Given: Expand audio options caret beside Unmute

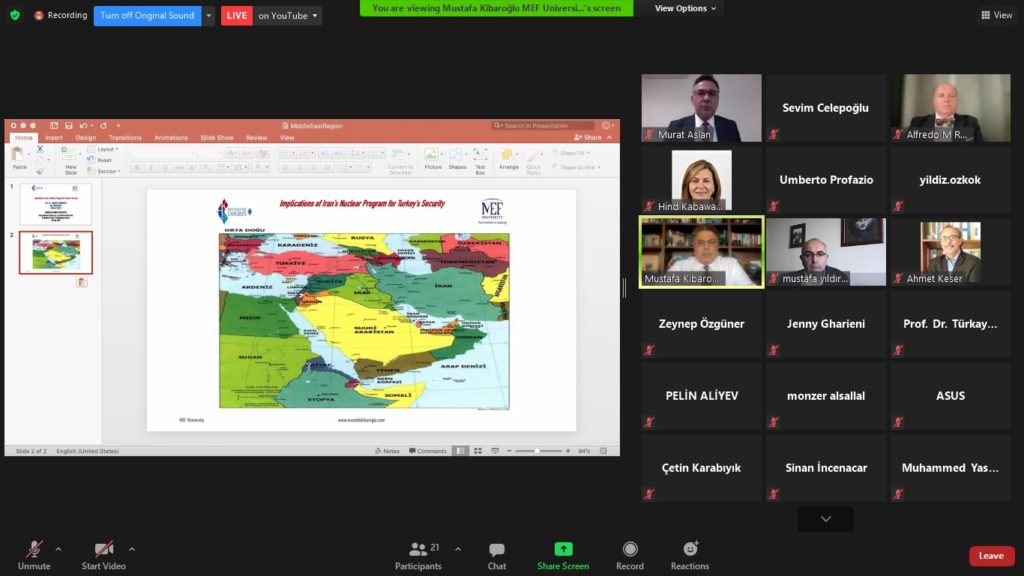Looking at the screenshot, I should pos(58,549).
